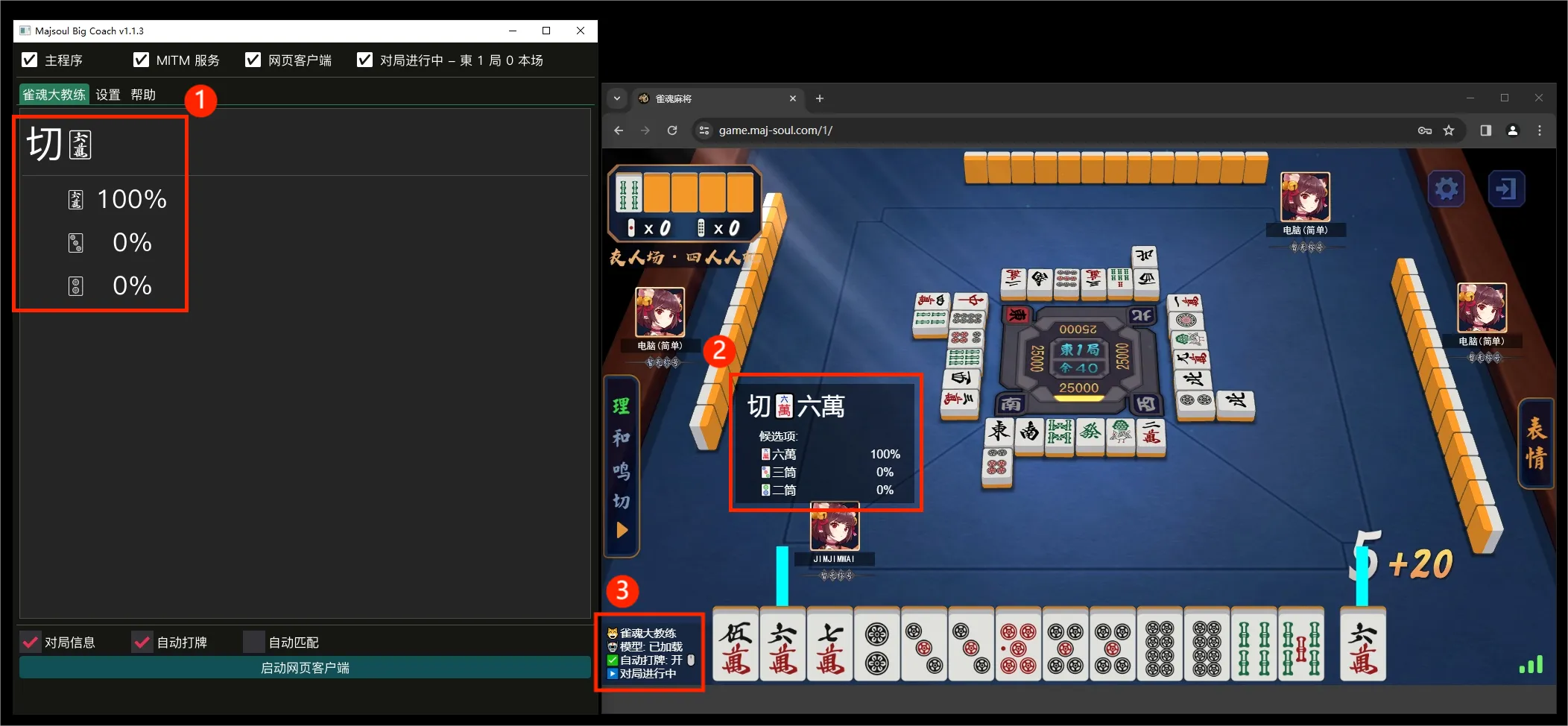The image size is (1568, 726).
Task: Select the 伍萬 tile in hand
Action: pyautogui.click(x=736, y=645)
